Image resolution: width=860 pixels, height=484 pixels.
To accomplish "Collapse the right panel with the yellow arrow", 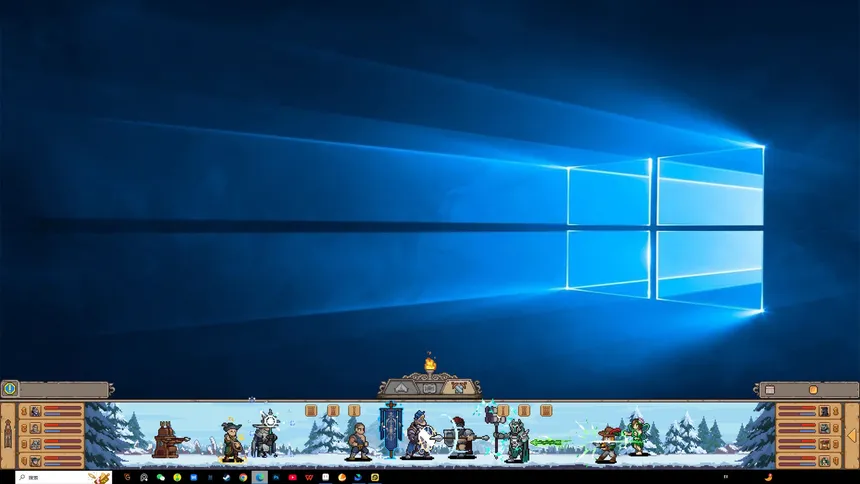I will point(851,436).
